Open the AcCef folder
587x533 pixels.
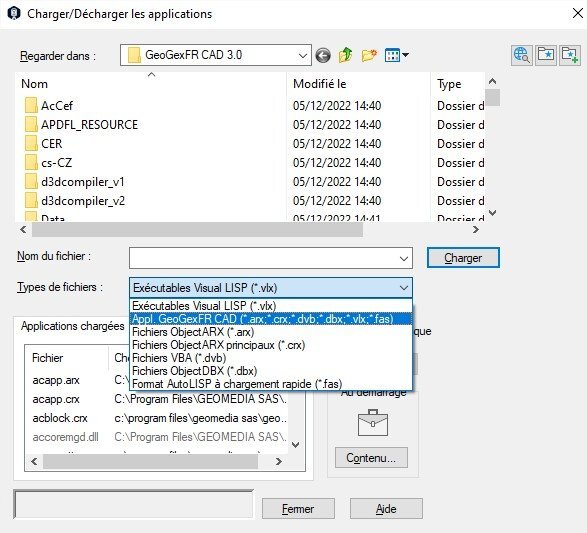pyautogui.click(x=57, y=106)
